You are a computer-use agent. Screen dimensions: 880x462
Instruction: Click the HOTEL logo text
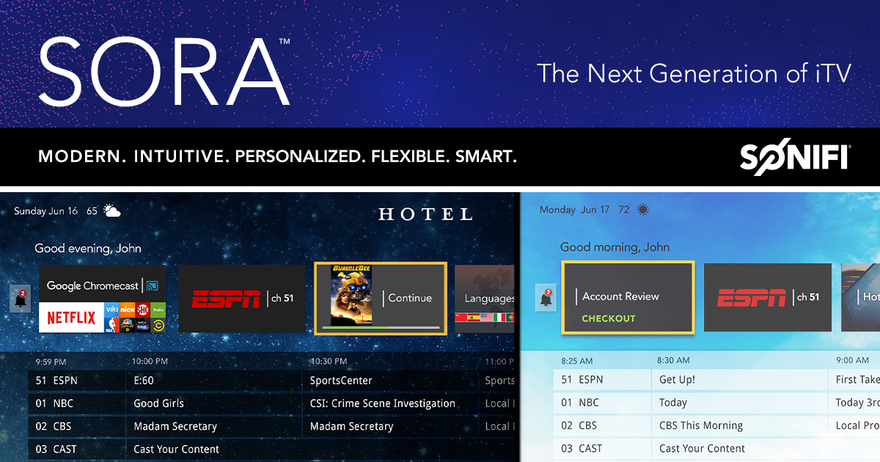pos(425,214)
